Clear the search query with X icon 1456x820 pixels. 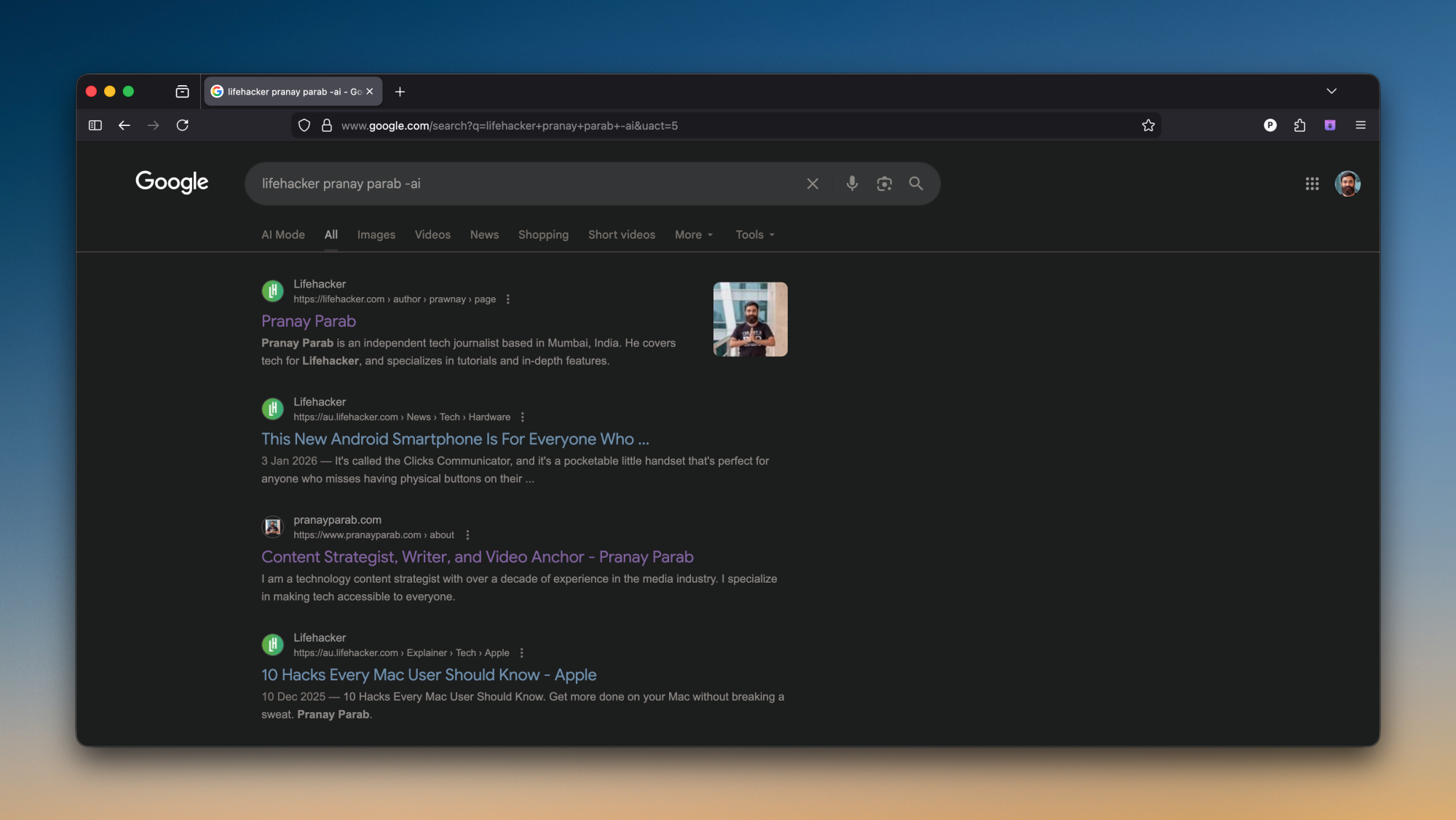click(x=812, y=184)
